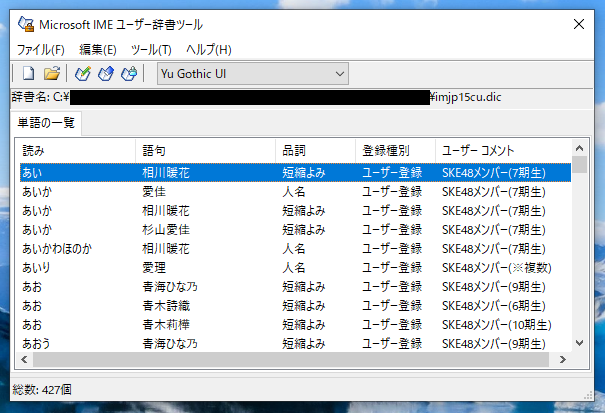This screenshot has height=413, width=605.
Task: Click the vertical scrollbar down arrow
Action: tap(580, 343)
